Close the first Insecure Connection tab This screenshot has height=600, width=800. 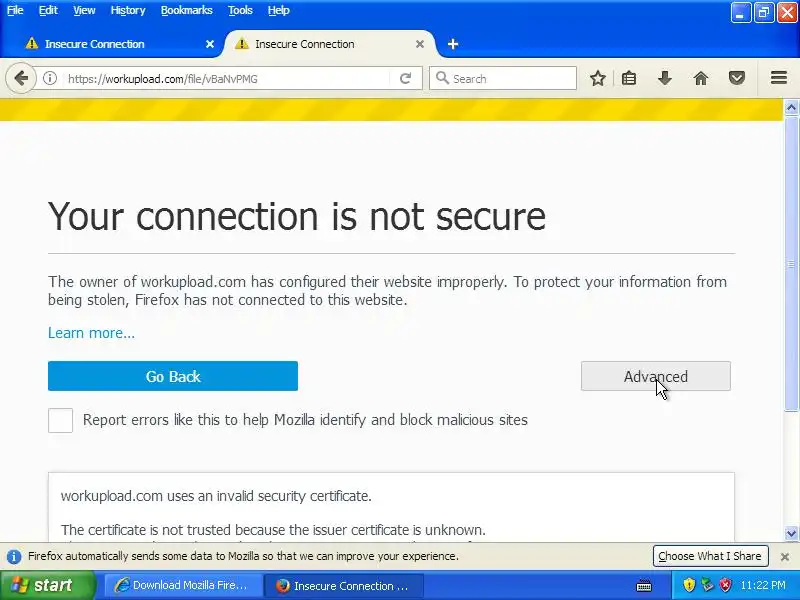tap(210, 44)
